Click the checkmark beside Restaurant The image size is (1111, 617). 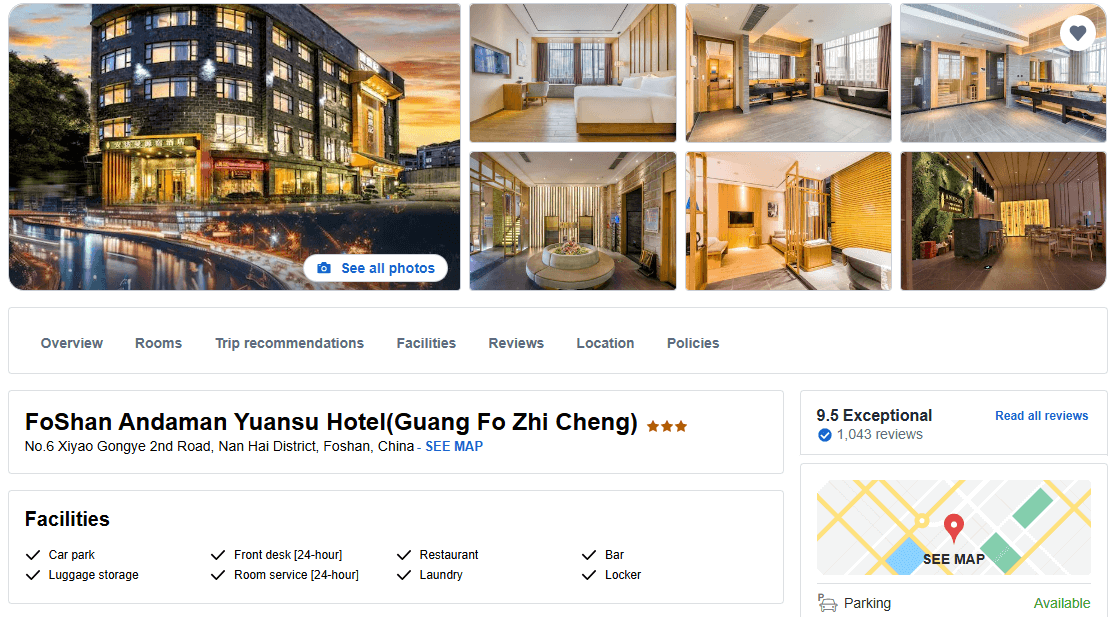pyautogui.click(x=404, y=555)
